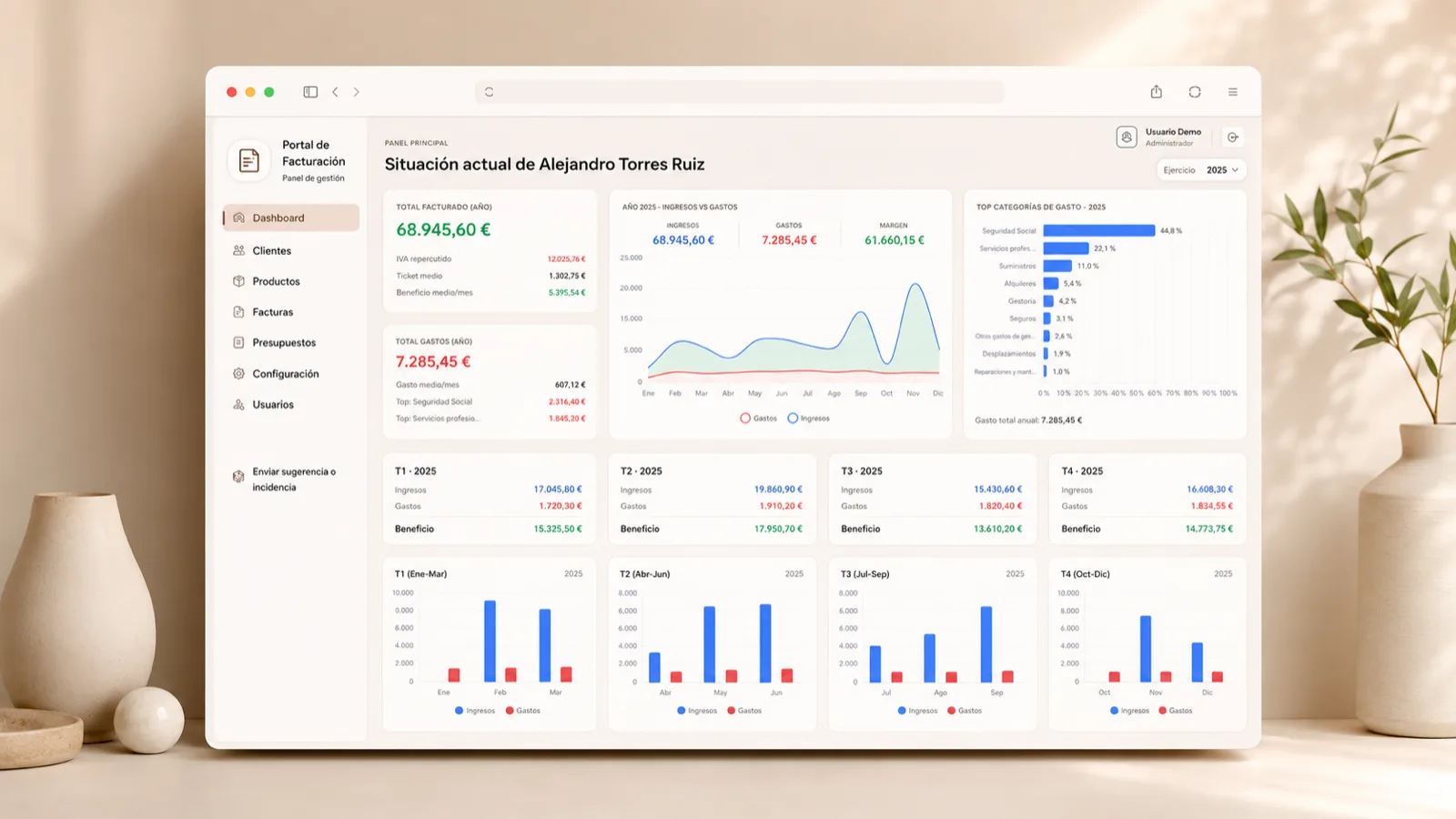The height and width of the screenshot is (819, 1456).
Task: Click the page title Situación actual heading
Action: coord(544,165)
